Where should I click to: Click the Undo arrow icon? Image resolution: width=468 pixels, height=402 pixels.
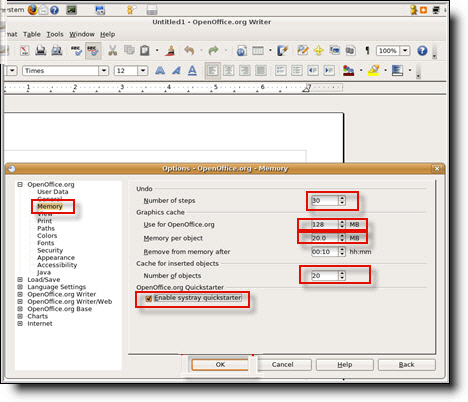[x=190, y=51]
